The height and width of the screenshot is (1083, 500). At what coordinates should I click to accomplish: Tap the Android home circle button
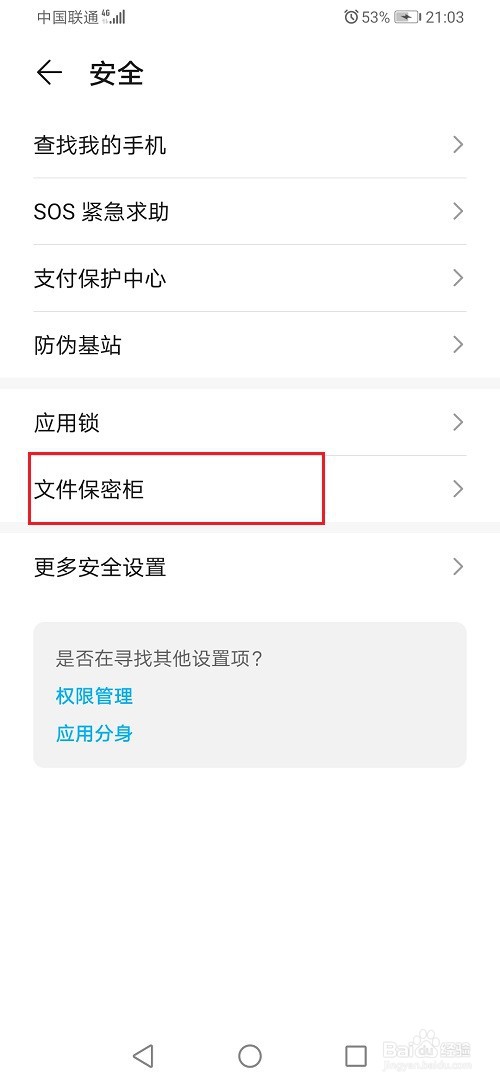249,1055
